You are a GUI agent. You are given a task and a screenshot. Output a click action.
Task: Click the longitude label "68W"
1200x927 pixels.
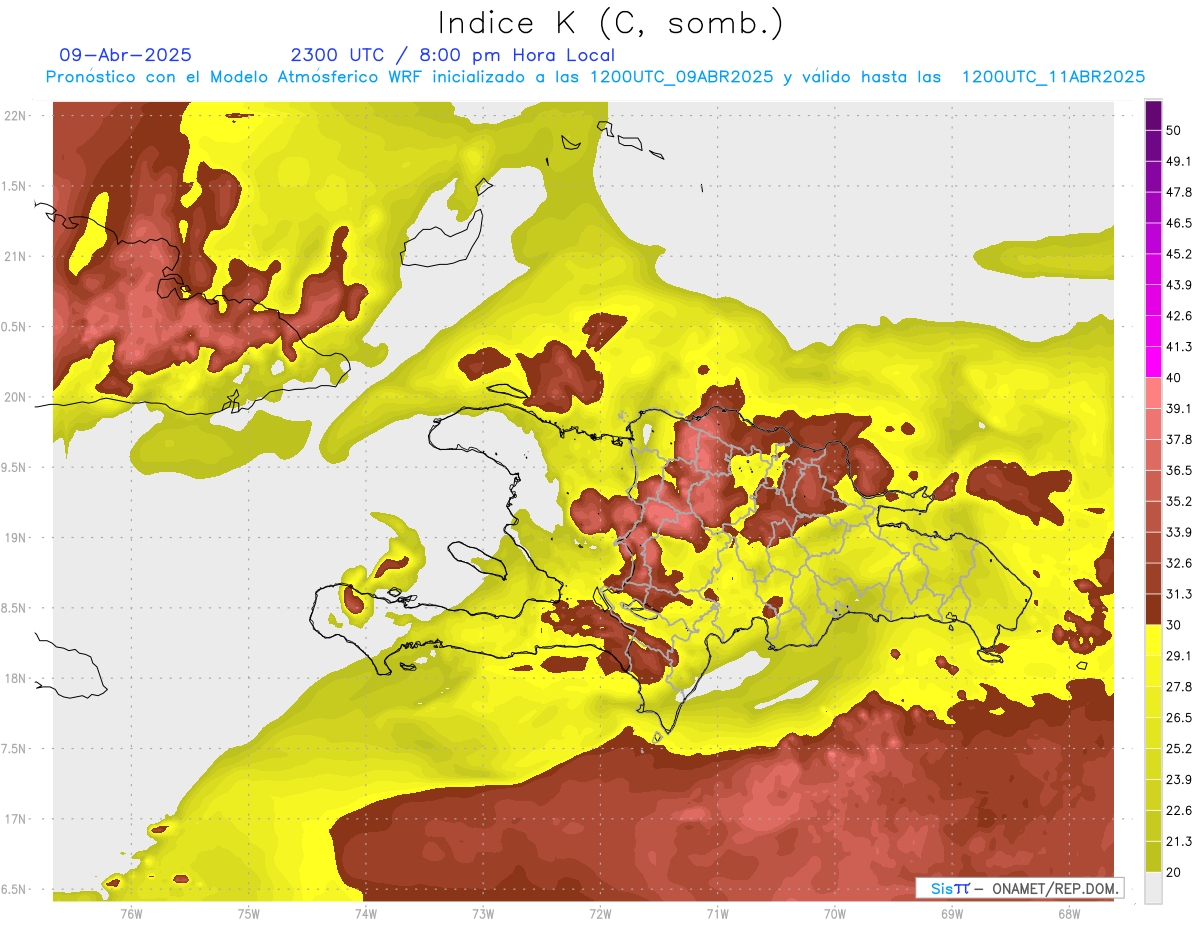(1069, 914)
